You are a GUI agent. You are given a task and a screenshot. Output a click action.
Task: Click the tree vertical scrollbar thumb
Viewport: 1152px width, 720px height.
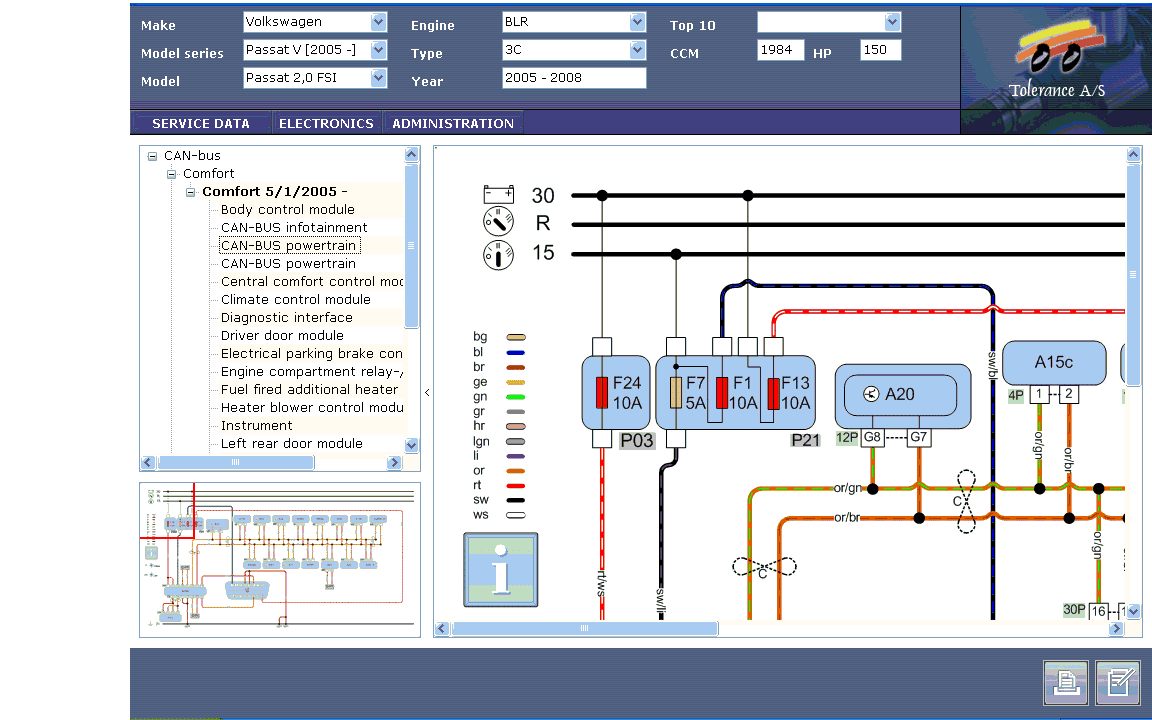[411, 245]
